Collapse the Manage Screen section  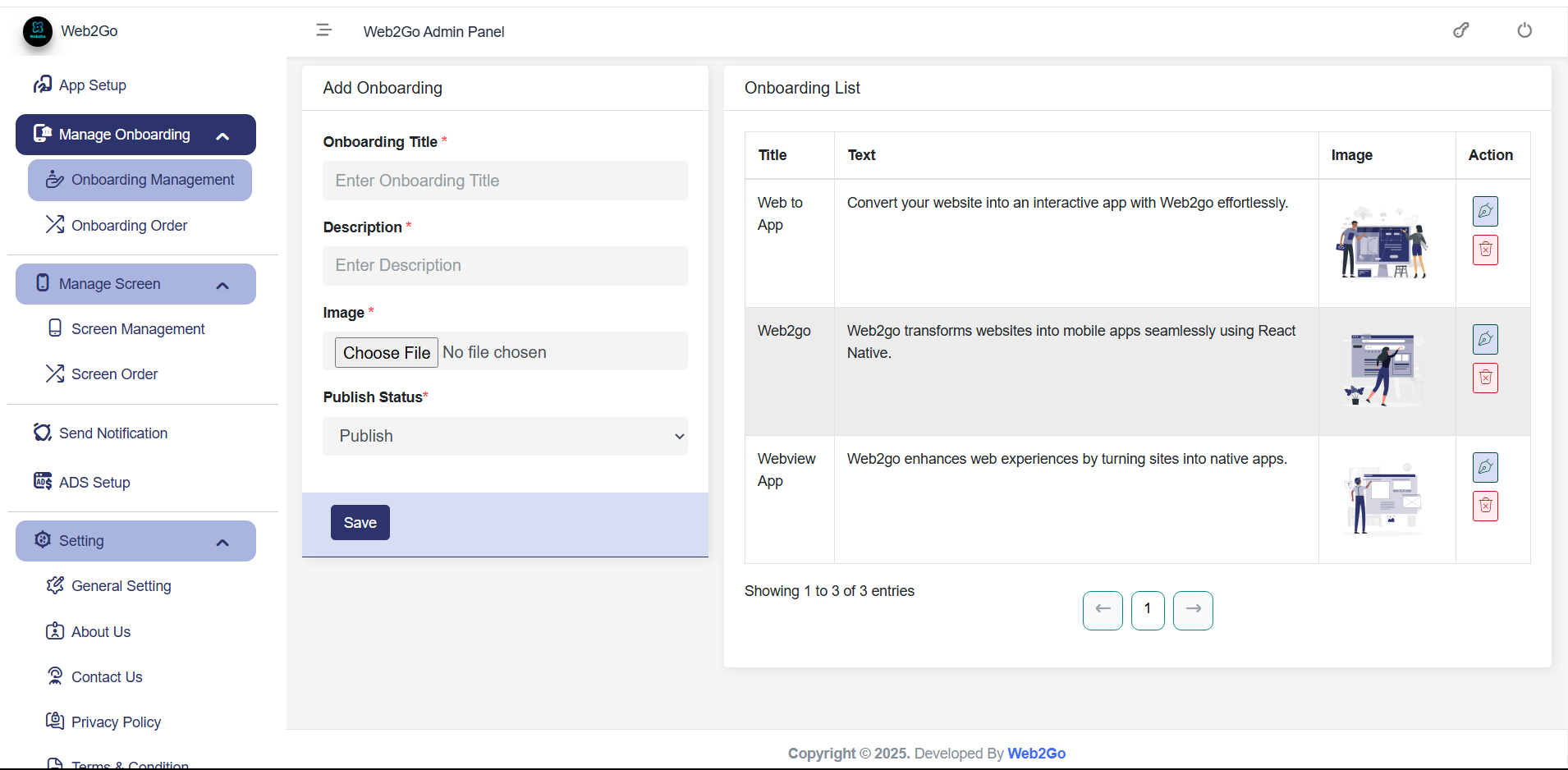222,285
